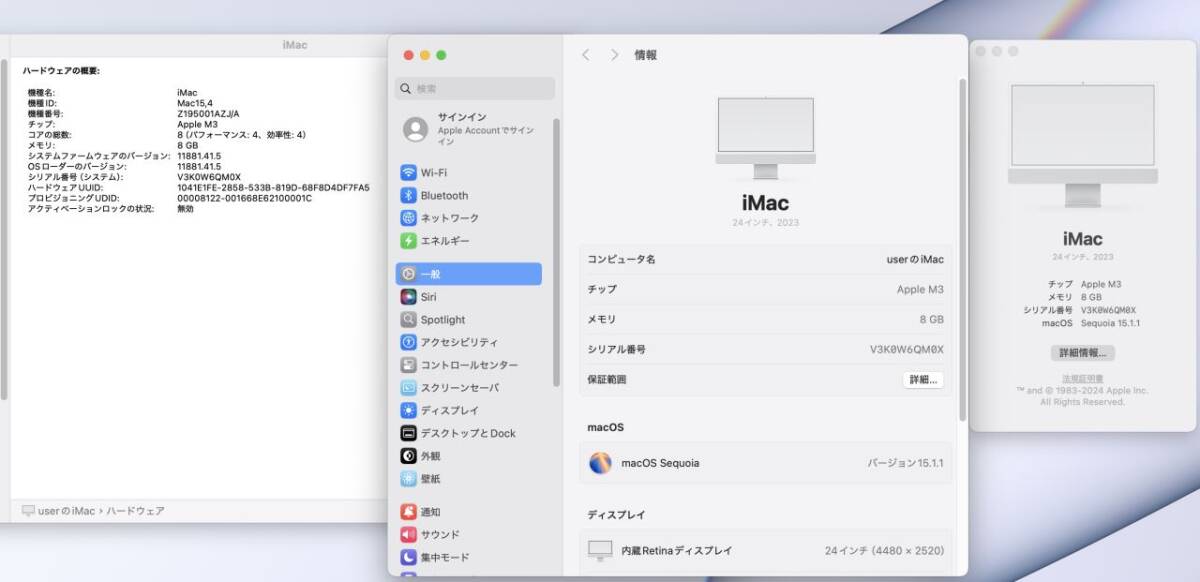The height and width of the screenshot is (582, 1200).
Task: Open the 詳細... warranty details button
Action: pyautogui.click(x=923, y=380)
